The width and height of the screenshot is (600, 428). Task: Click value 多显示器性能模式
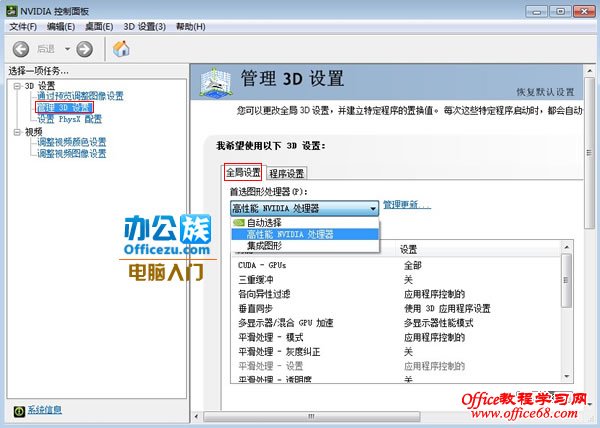(x=439, y=323)
